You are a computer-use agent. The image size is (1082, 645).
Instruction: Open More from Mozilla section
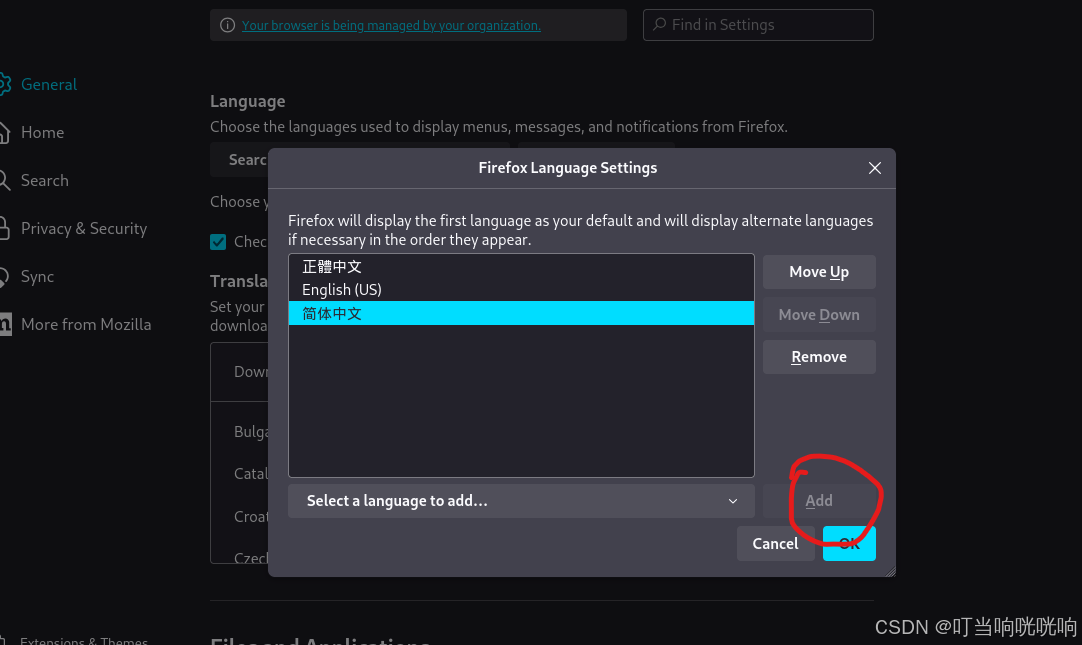(x=86, y=324)
